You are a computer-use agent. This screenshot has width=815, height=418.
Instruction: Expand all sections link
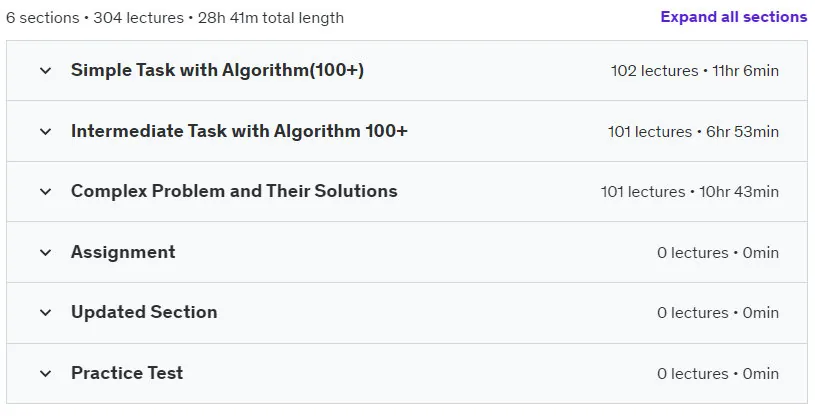pos(733,17)
